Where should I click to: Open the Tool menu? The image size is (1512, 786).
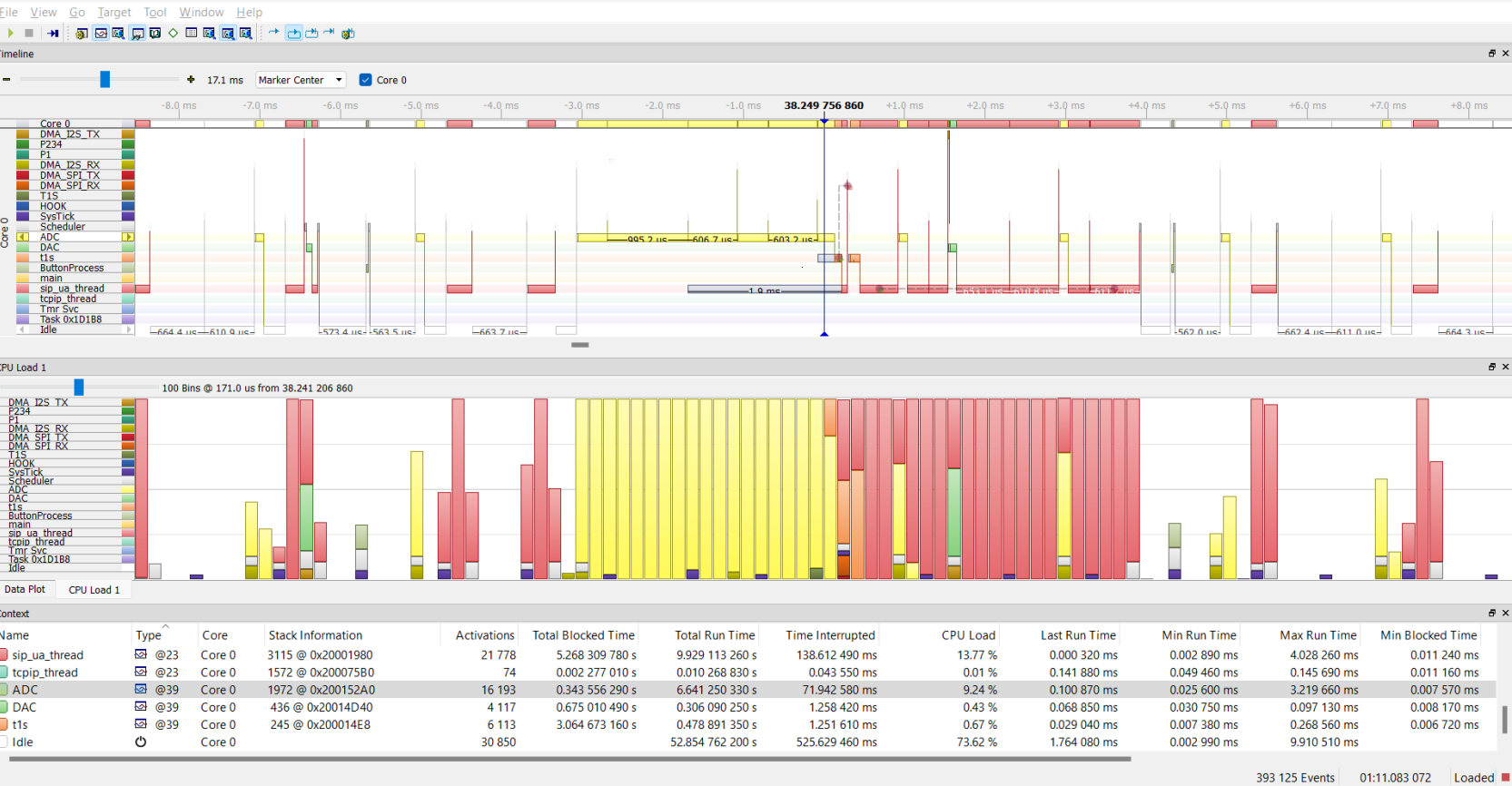155,12
